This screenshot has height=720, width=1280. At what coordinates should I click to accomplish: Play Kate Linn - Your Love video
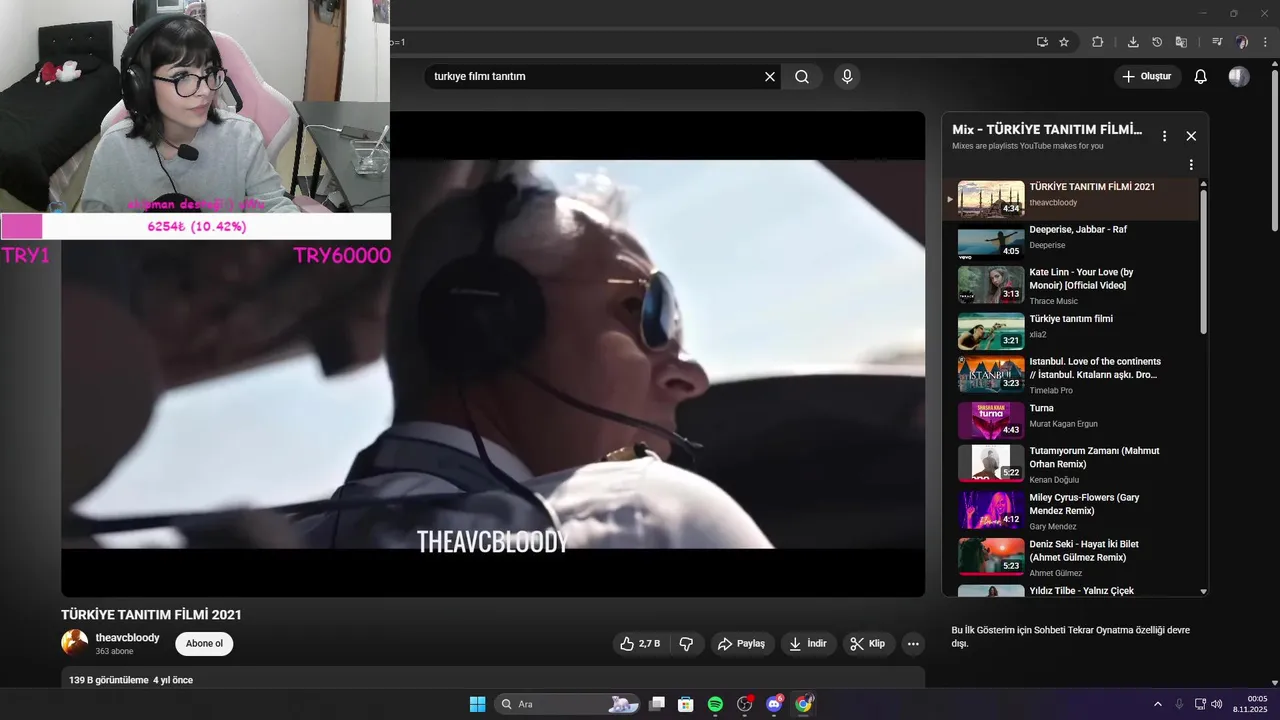pos(1070,285)
